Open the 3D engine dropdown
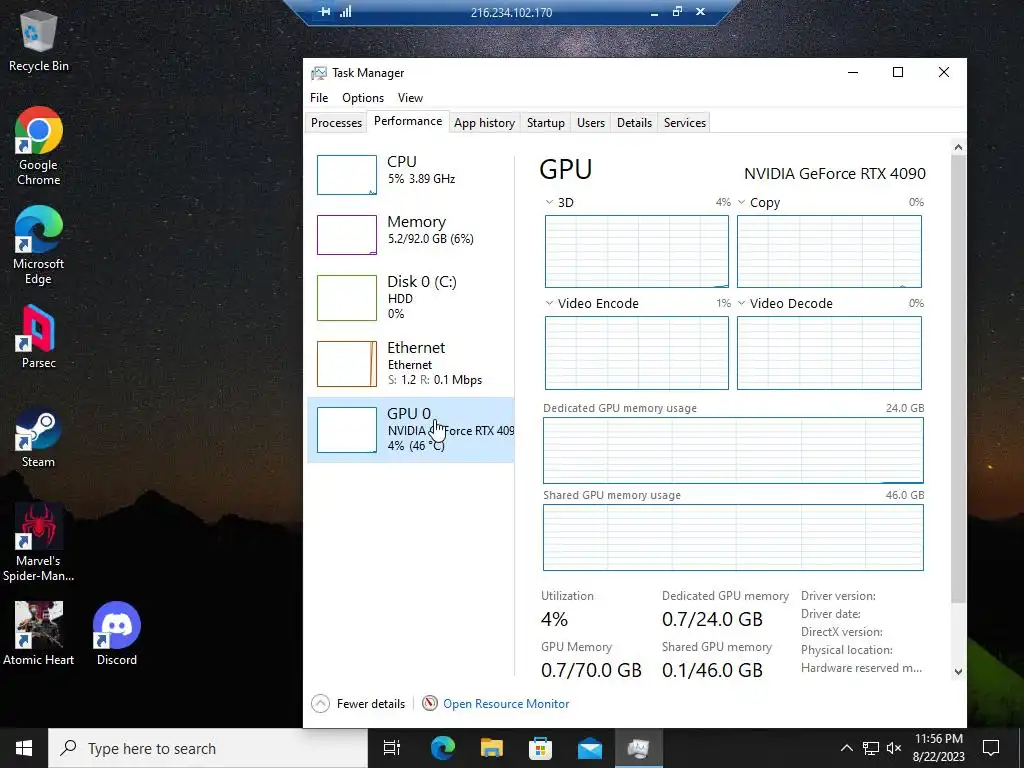 [x=550, y=202]
